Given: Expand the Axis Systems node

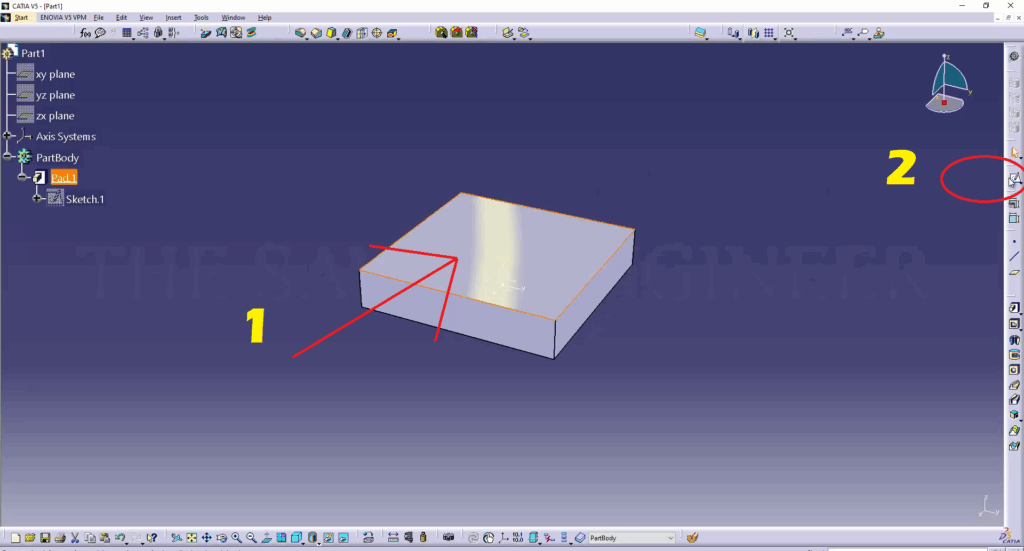Looking at the screenshot, I should 8,136.
